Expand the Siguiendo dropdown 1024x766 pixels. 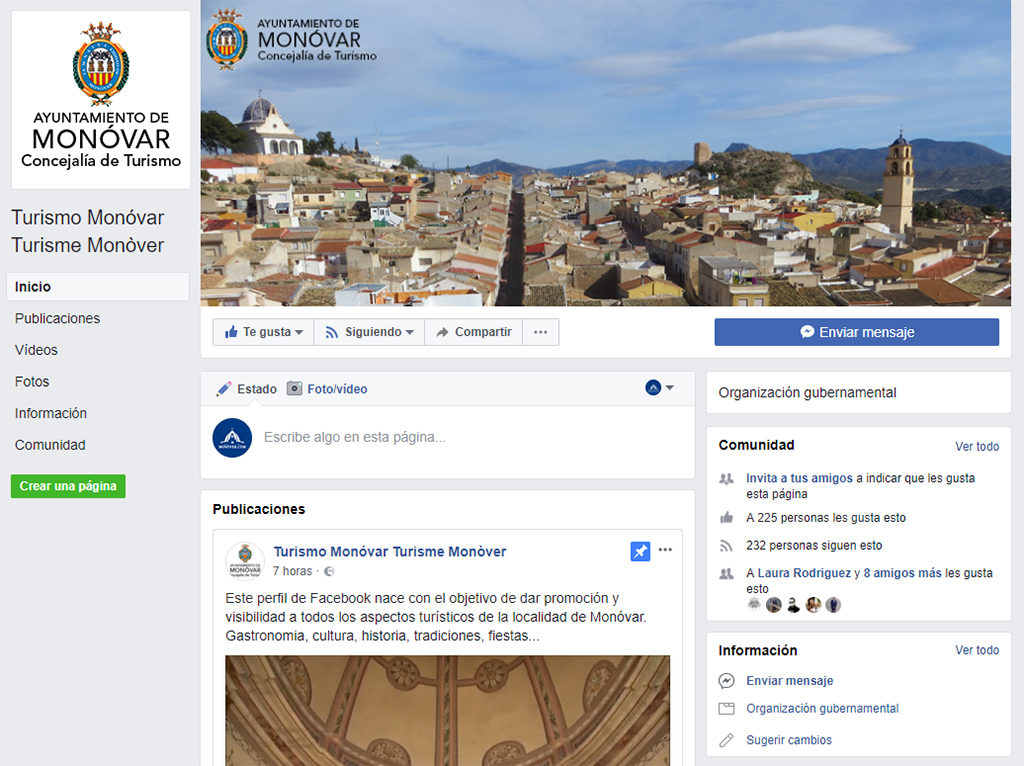(369, 332)
